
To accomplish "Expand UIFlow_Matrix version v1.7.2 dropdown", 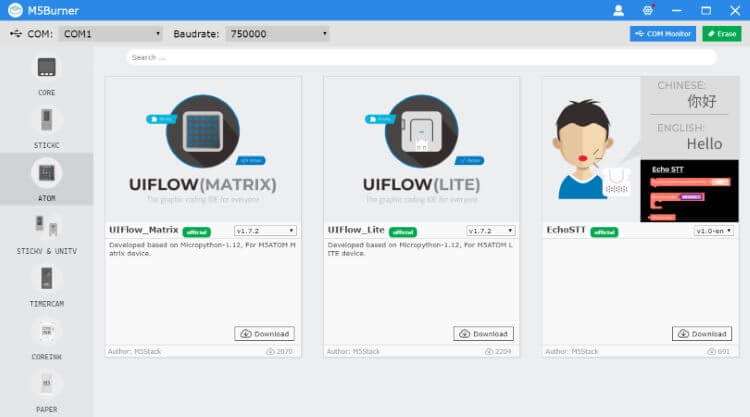I will pyautogui.click(x=265, y=230).
